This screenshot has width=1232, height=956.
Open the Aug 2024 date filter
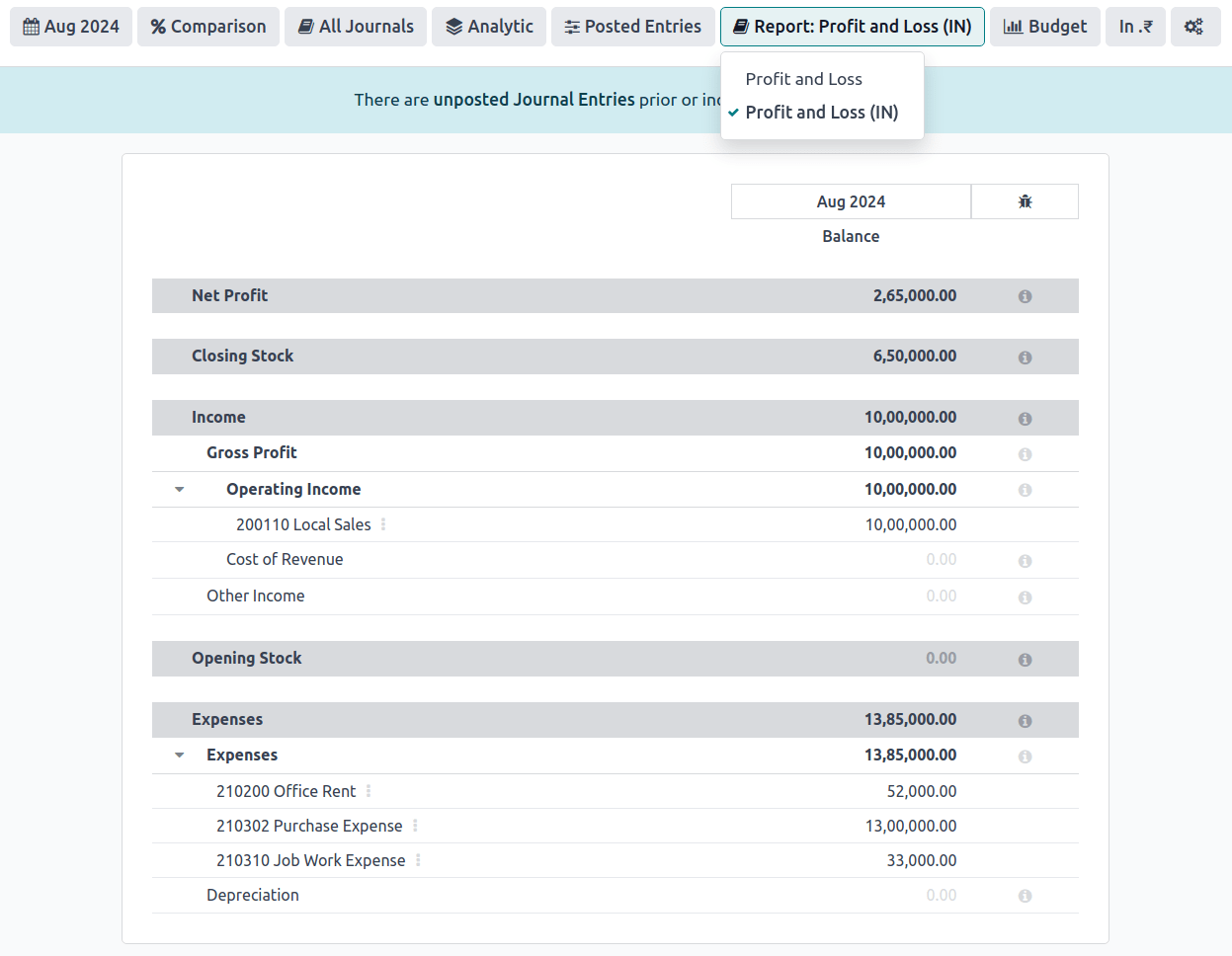click(x=70, y=27)
